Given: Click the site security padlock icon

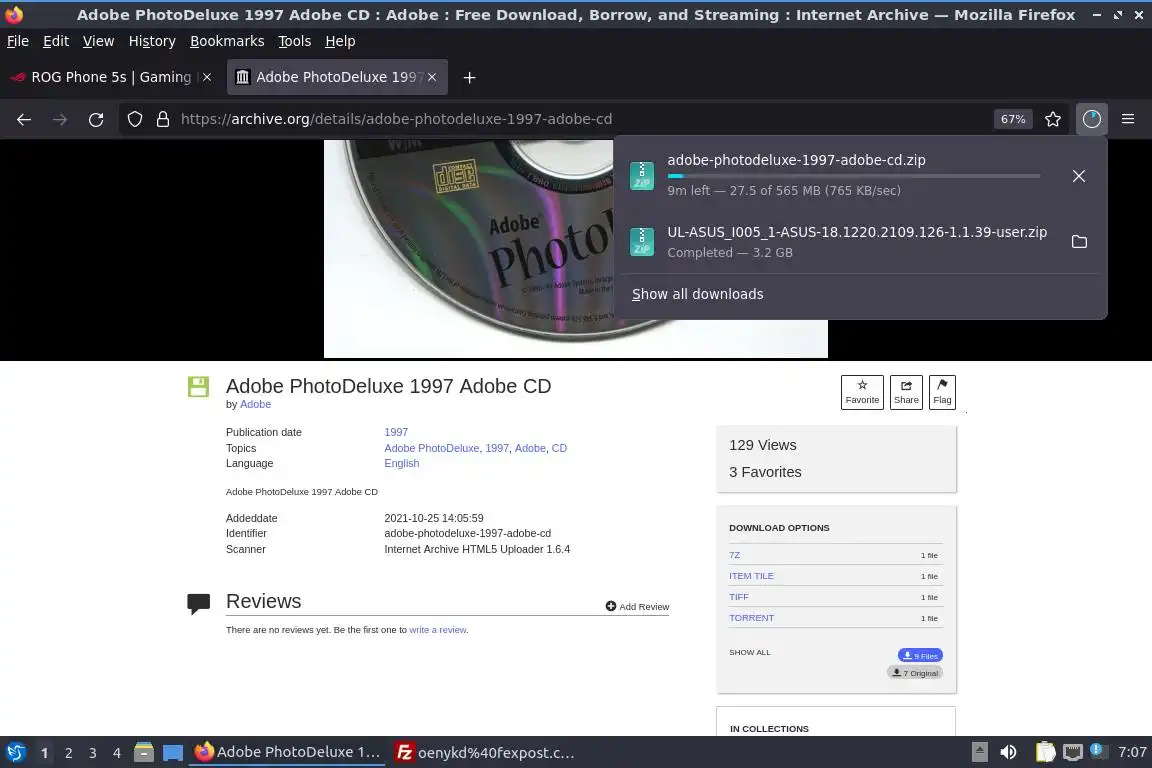Looking at the screenshot, I should click(163, 119).
